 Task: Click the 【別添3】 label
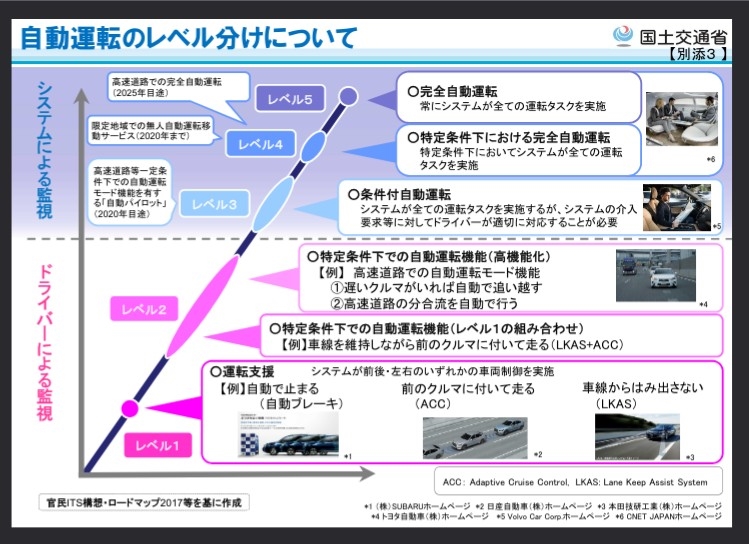coord(698,53)
